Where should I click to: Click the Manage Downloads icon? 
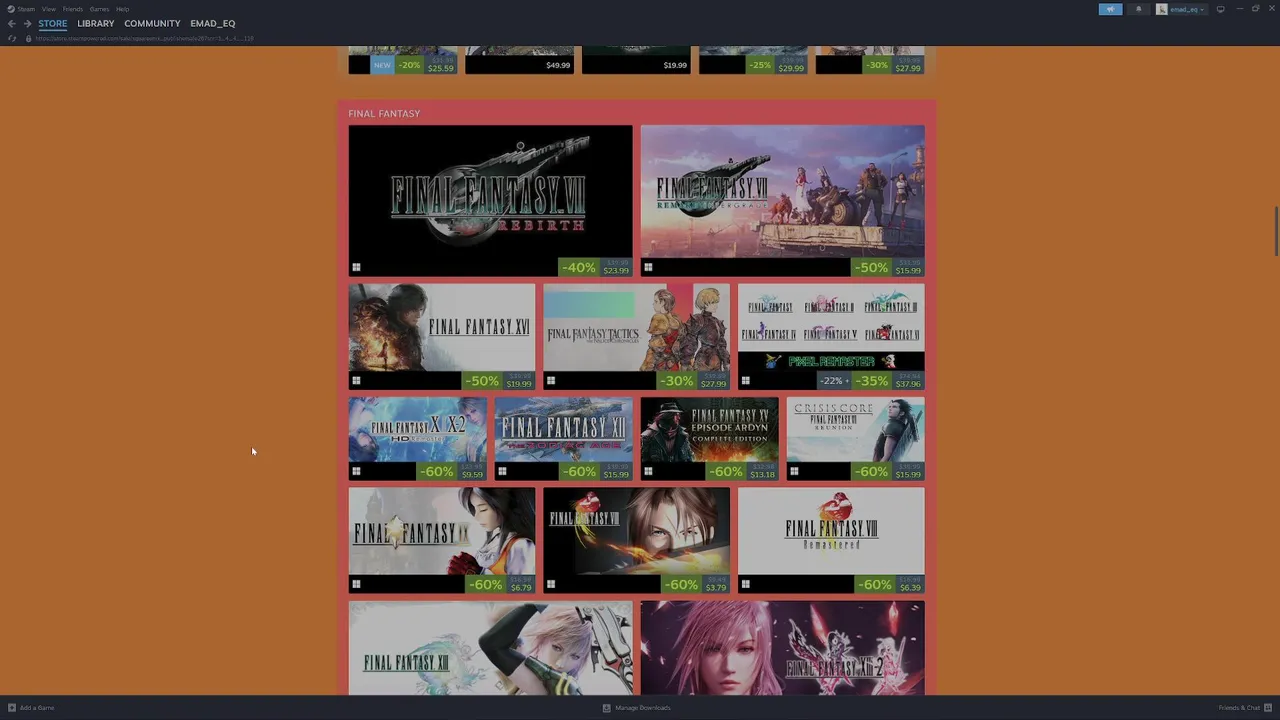(x=606, y=708)
